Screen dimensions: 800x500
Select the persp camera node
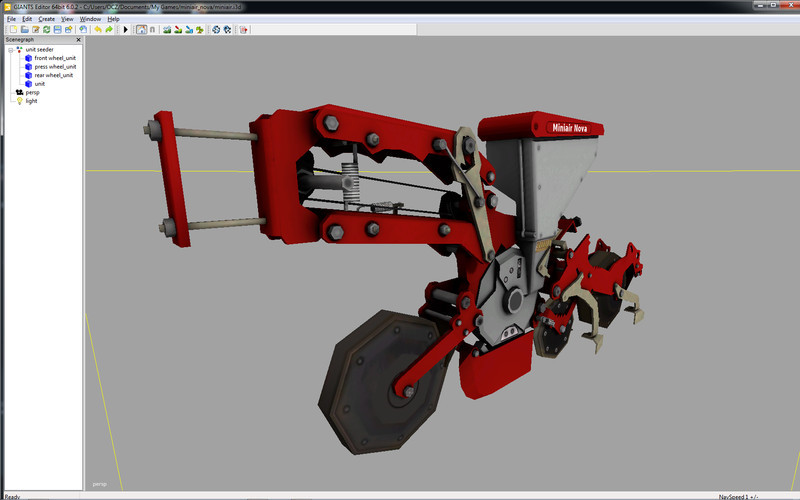(31, 92)
